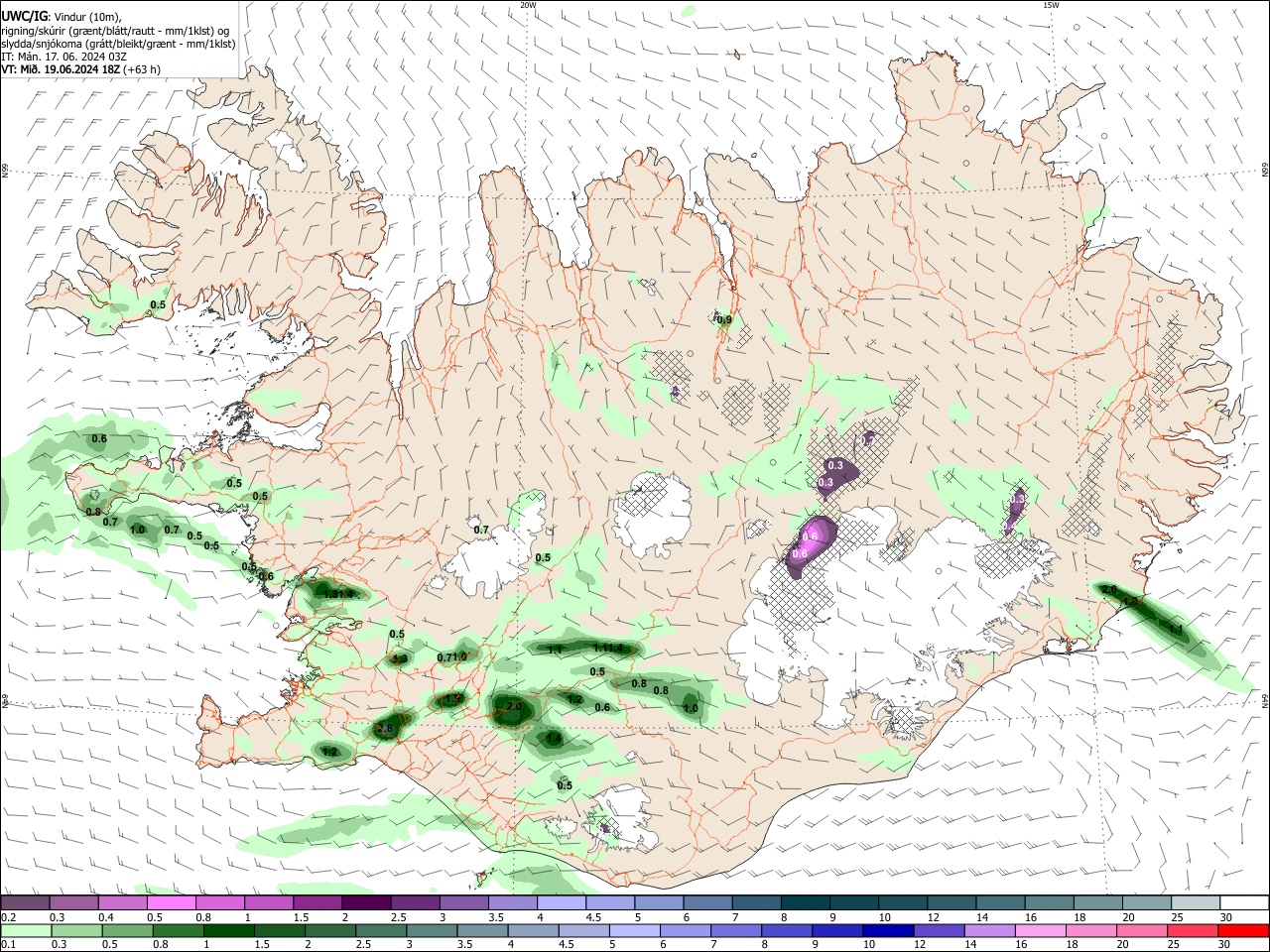
Task: Click the '2.0' value on the southeast coast
Action: pos(1109,590)
